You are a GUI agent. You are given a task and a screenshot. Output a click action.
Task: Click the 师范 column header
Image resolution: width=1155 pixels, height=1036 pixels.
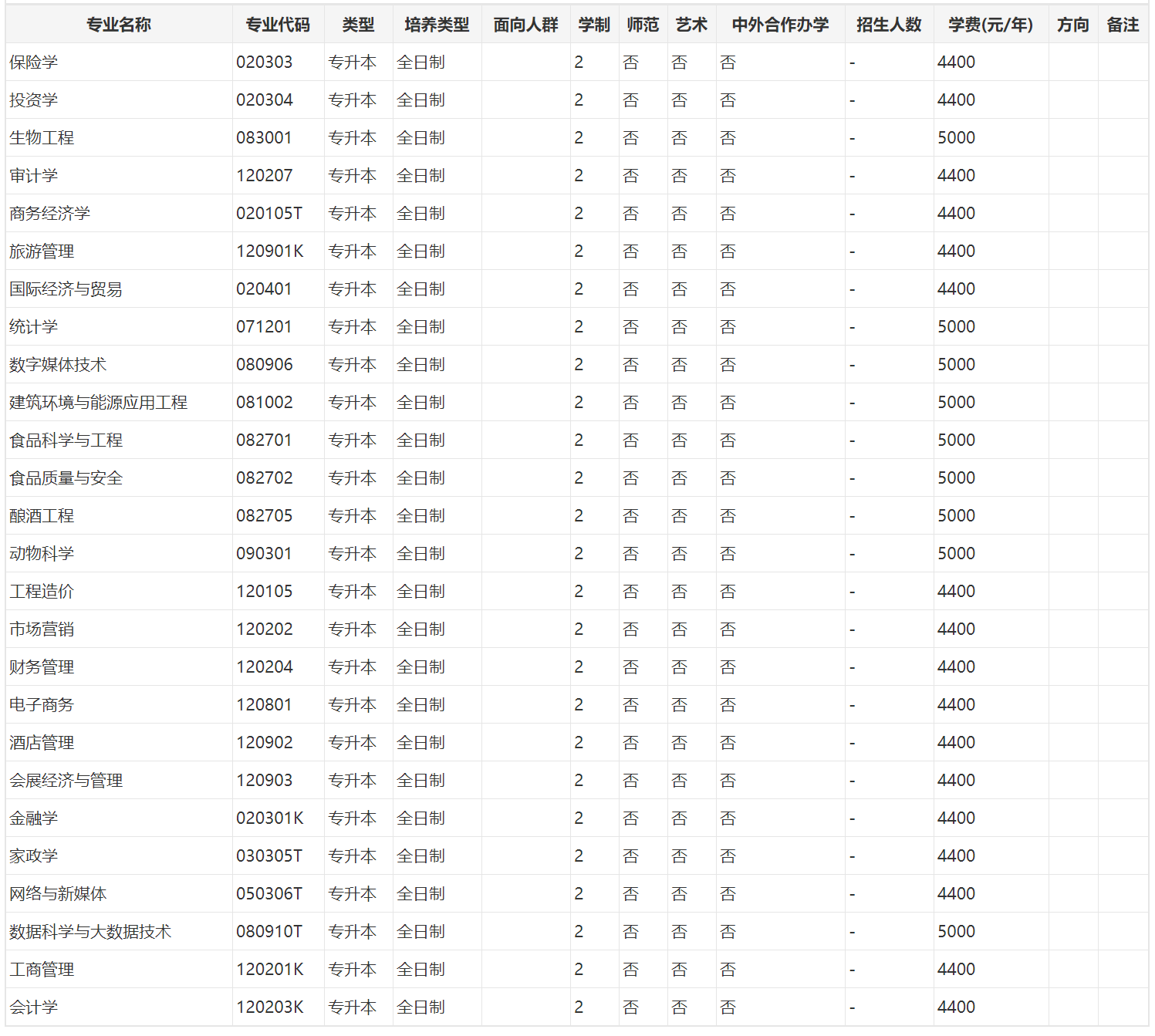point(643,25)
